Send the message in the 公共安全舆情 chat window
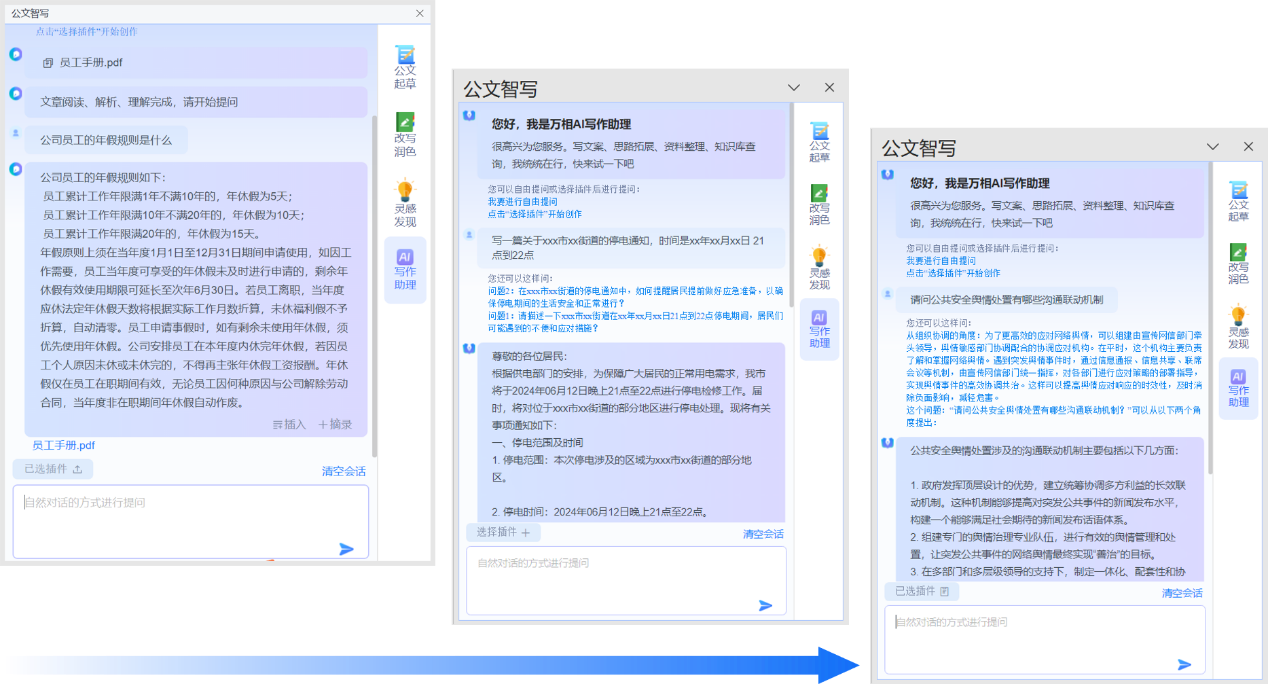This screenshot has height=684, width=1268. (1185, 664)
